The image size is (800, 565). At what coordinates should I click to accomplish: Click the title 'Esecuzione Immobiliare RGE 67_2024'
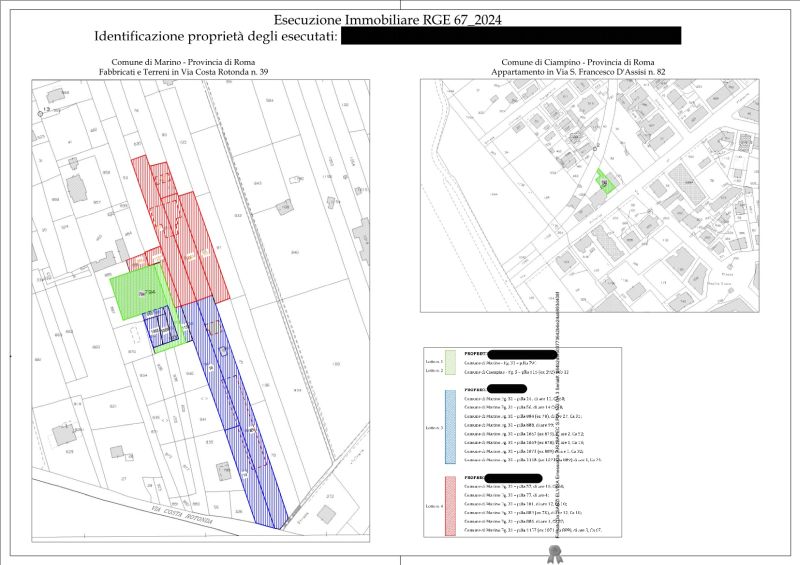(x=386, y=18)
